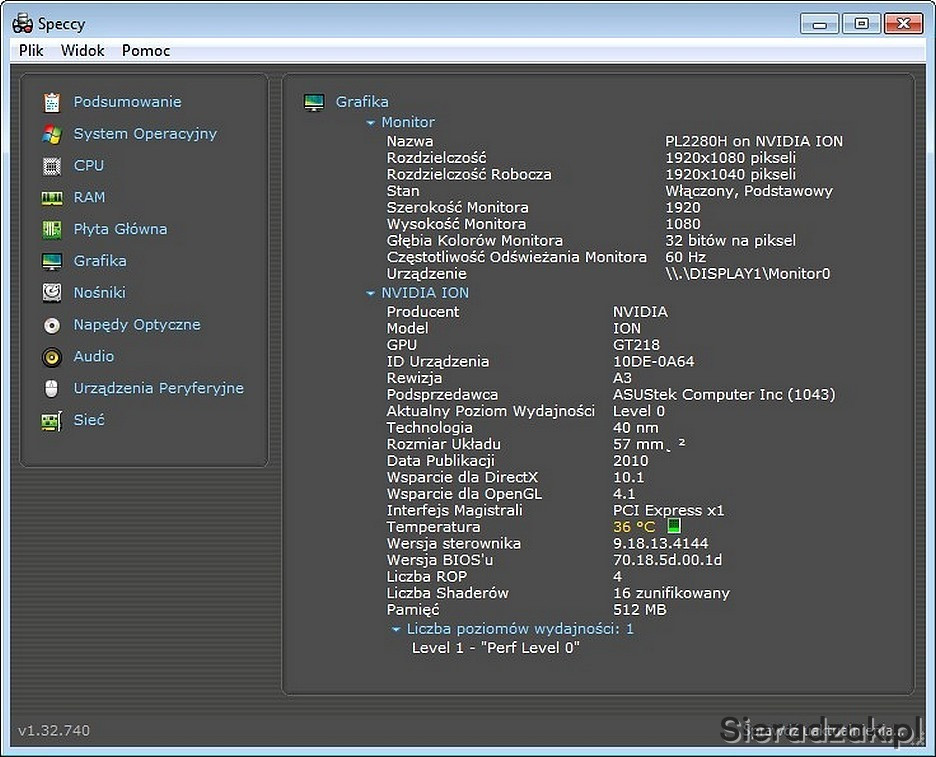Click the green temperature indicator icon

(x=673, y=526)
